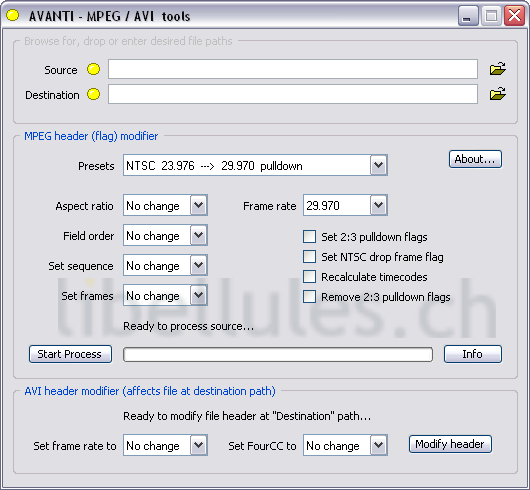This screenshot has height=490, width=530.
Task: Click the 'AVI header modifier' heading
Action: coord(150,391)
